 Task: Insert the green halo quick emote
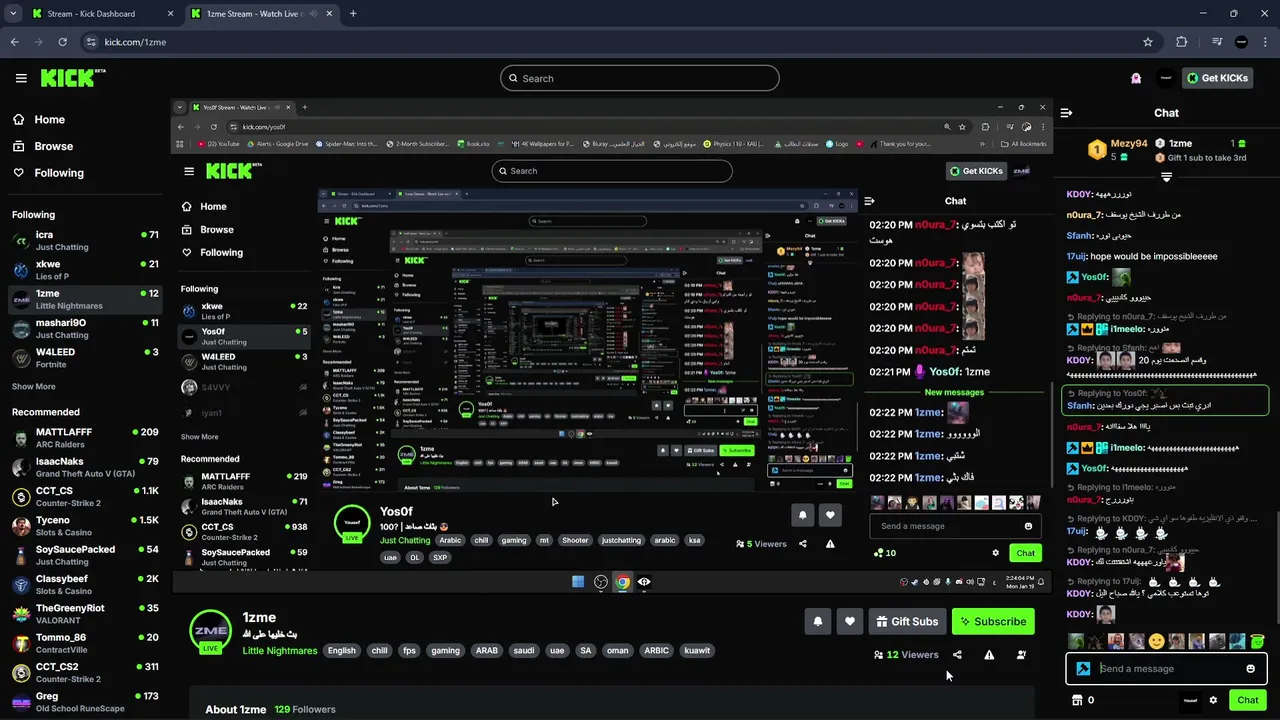(1257, 641)
